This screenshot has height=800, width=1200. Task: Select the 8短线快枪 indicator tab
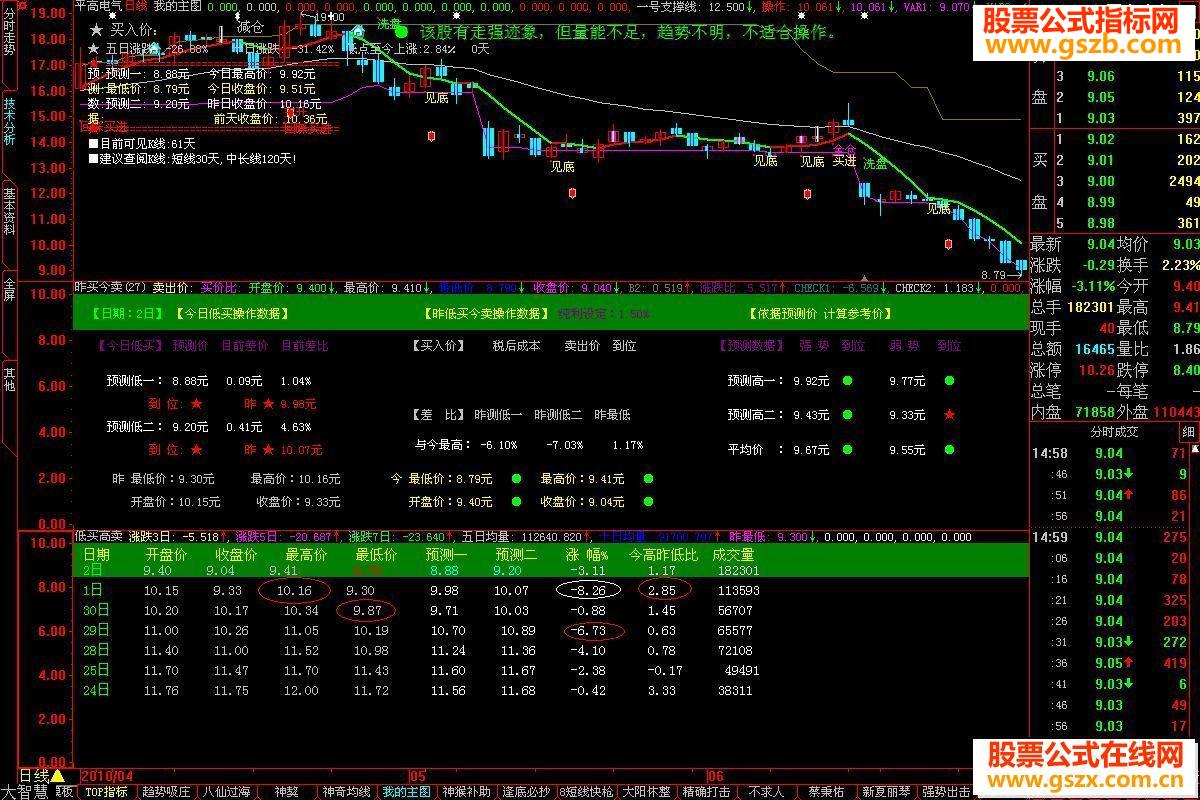click(x=587, y=792)
